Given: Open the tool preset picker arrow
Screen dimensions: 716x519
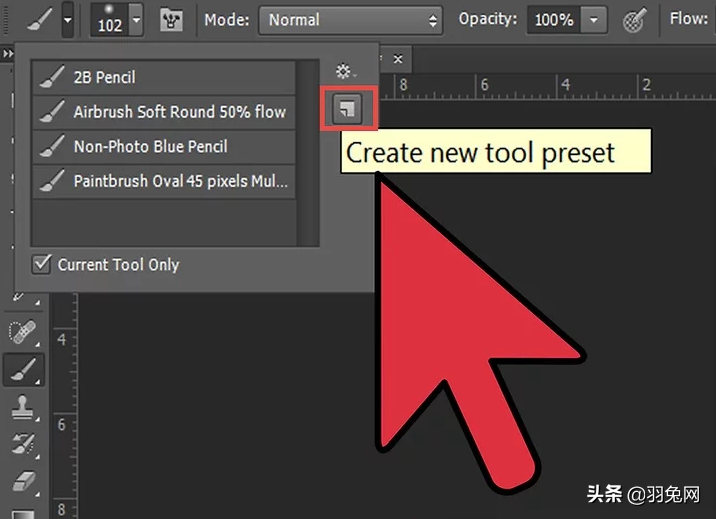Looking at the screenshot, I should (68, 20).
